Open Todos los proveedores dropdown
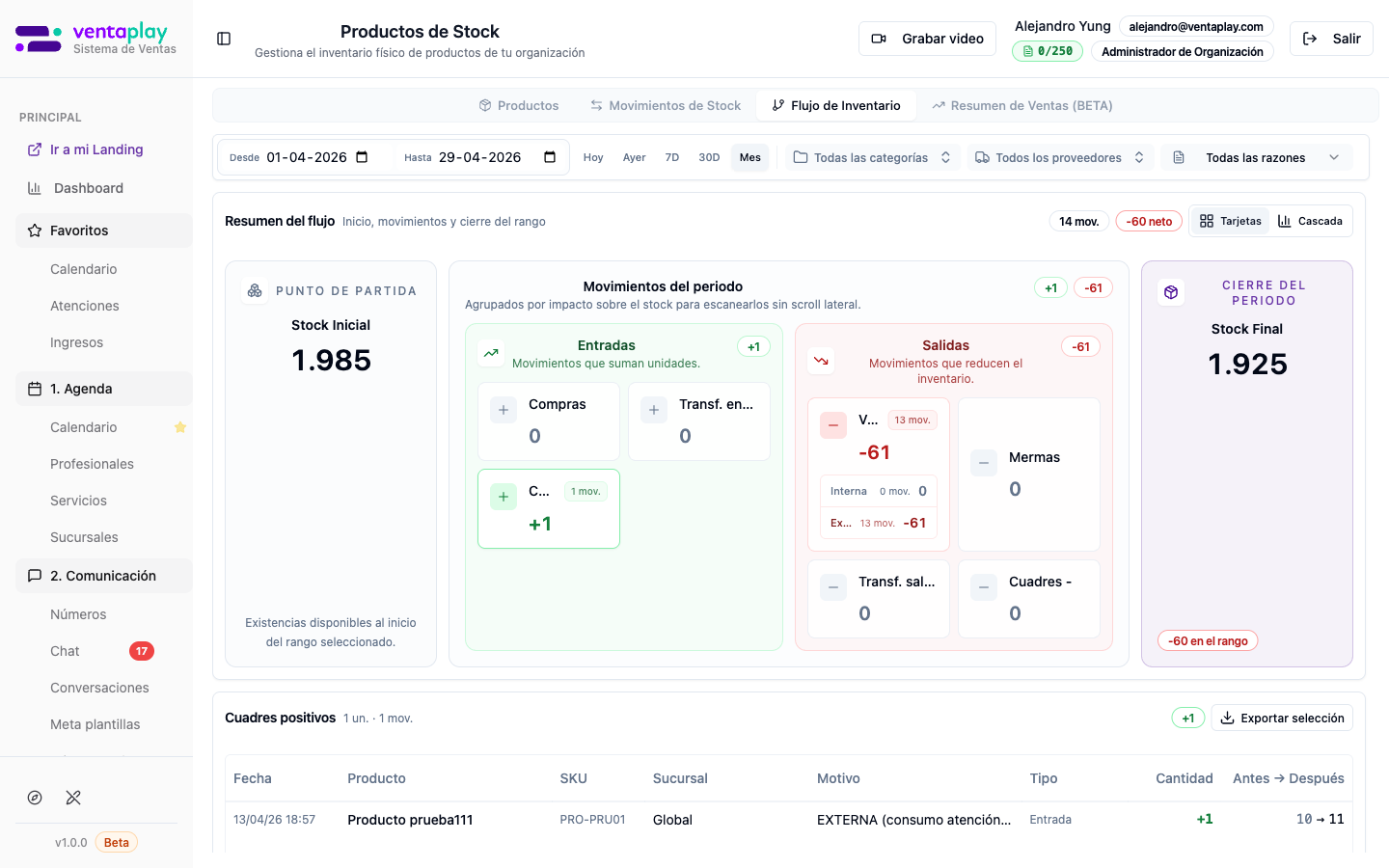Screen dimensions: 1389x868 coord(1059,157)
